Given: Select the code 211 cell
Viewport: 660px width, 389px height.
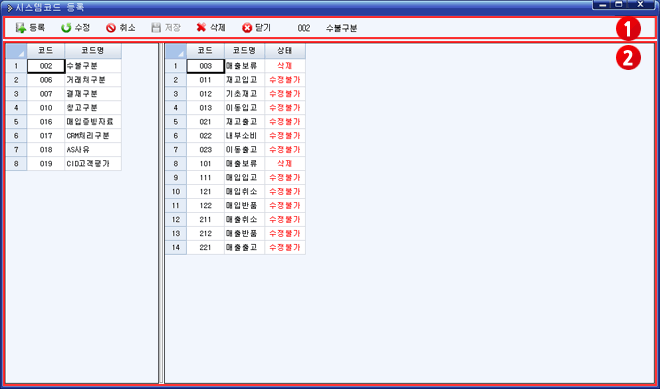Looking at the screenshot, I should click(x=205, y=219).
